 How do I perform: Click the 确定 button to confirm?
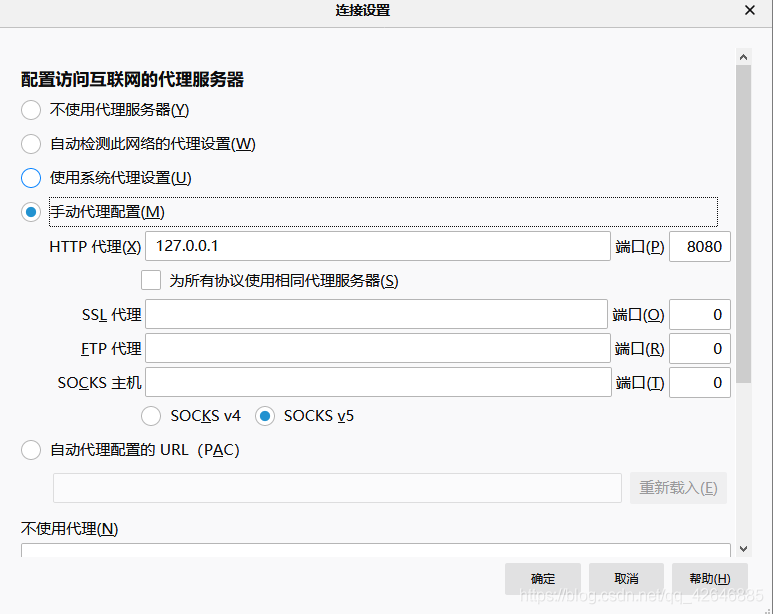[543, 578]
